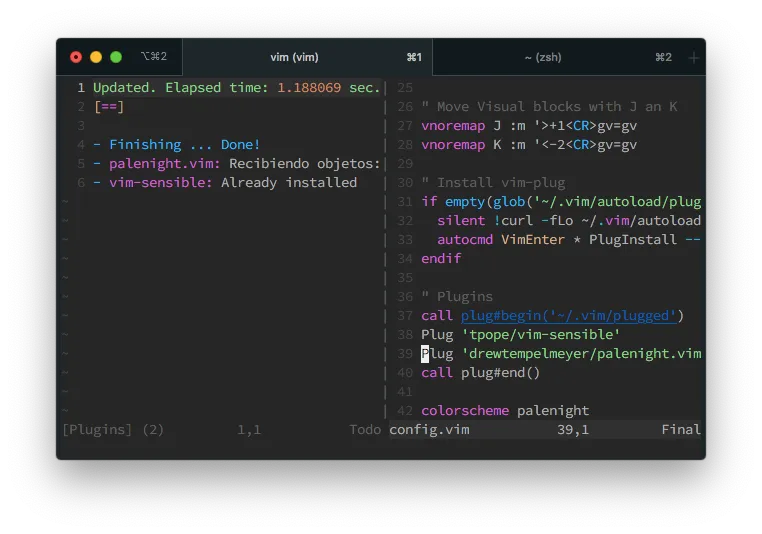Click the 'Final' status bar indicator

coord(681,430)
